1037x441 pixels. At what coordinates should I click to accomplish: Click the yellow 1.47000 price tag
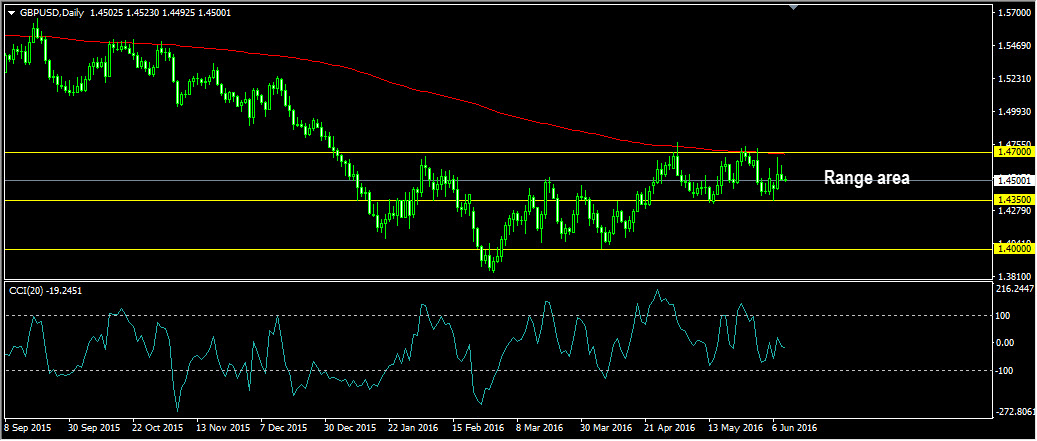point(1013,152)
